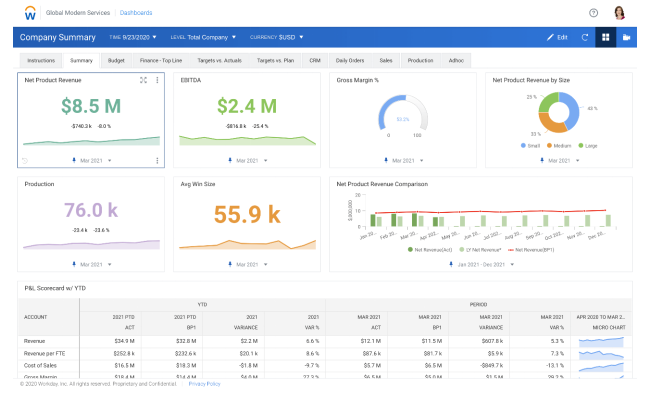This screenshot has height=393, width=647.
Task: Click the ACCOUNT column header
Action: [x=49, y=317]
